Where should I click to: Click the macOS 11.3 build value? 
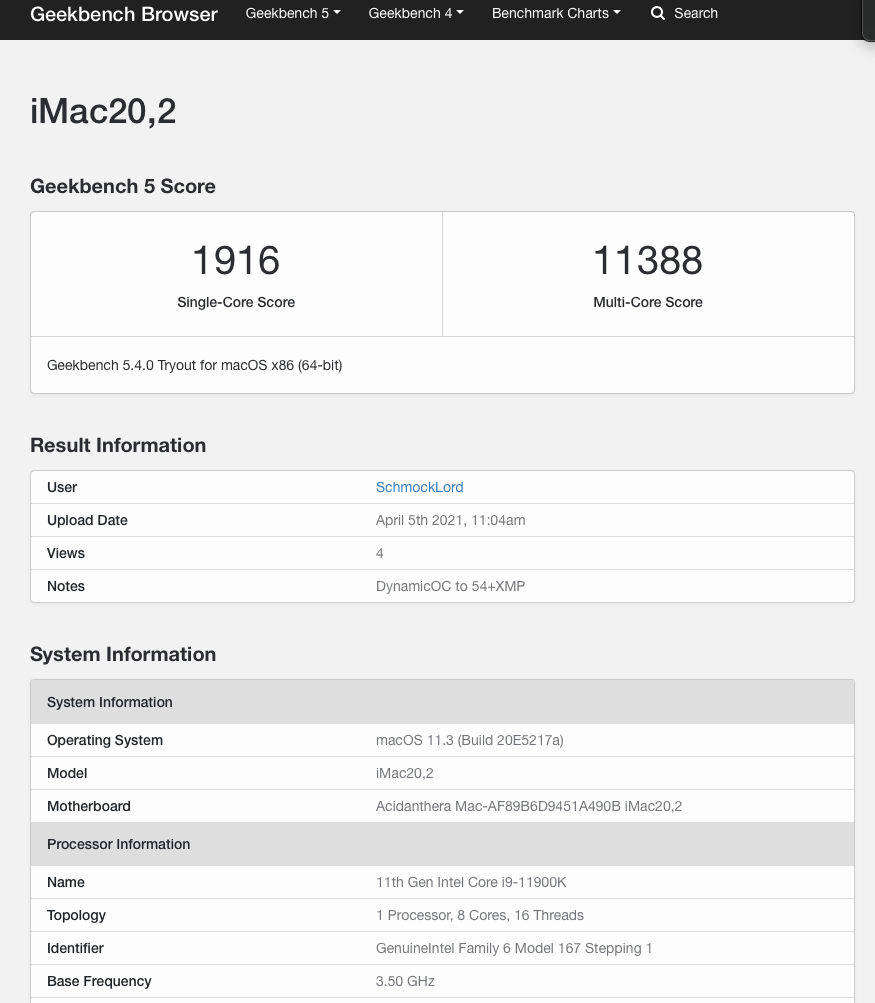point(469,740)
